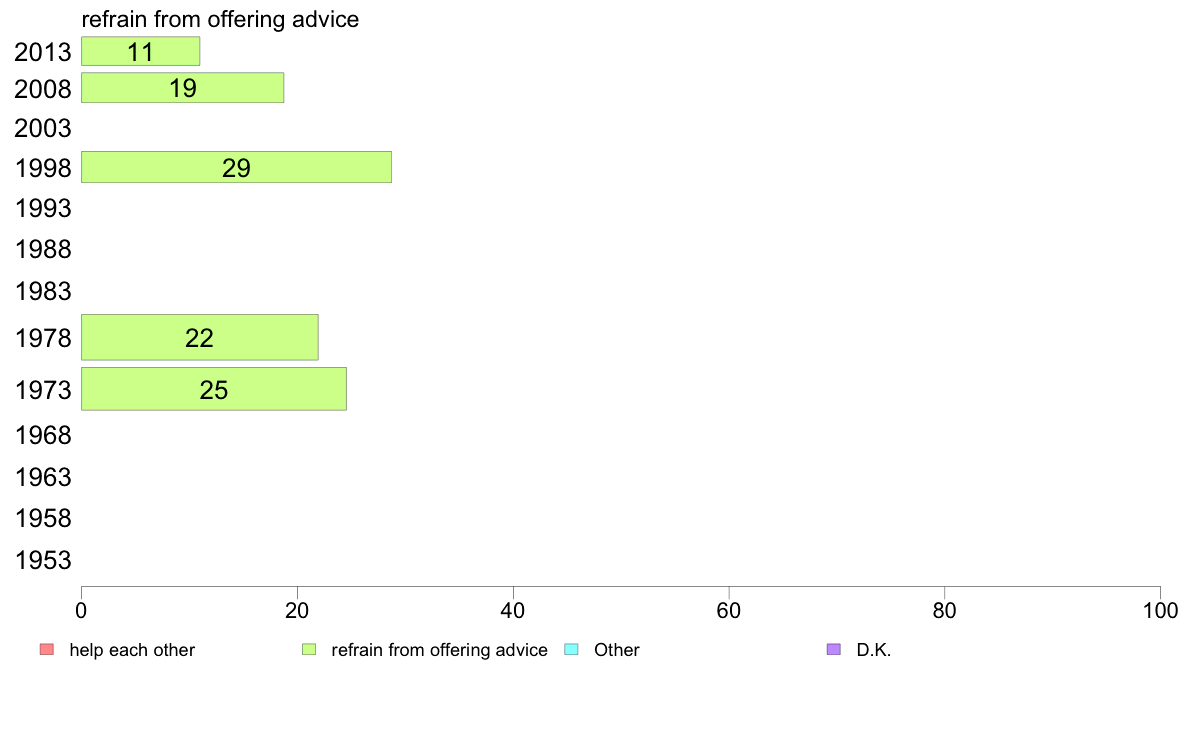This screenshot has width=1188, height=736.
Task: Click the 100 tick on x-axis
Action: click(1160, 611)
